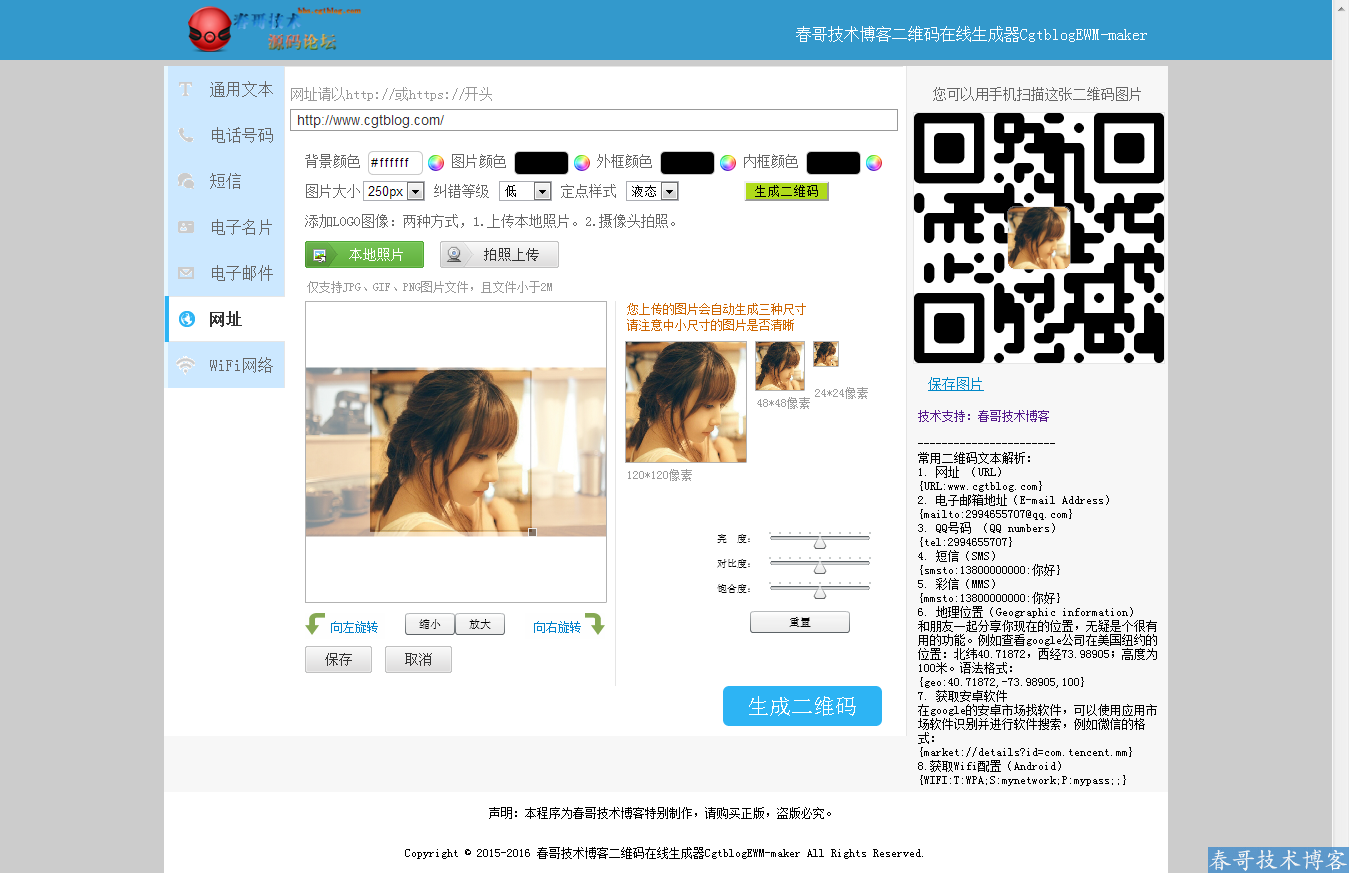Click the browser vertical scrollbar
Screen dimensions: 1349x873
click(x=1340, y=436)
